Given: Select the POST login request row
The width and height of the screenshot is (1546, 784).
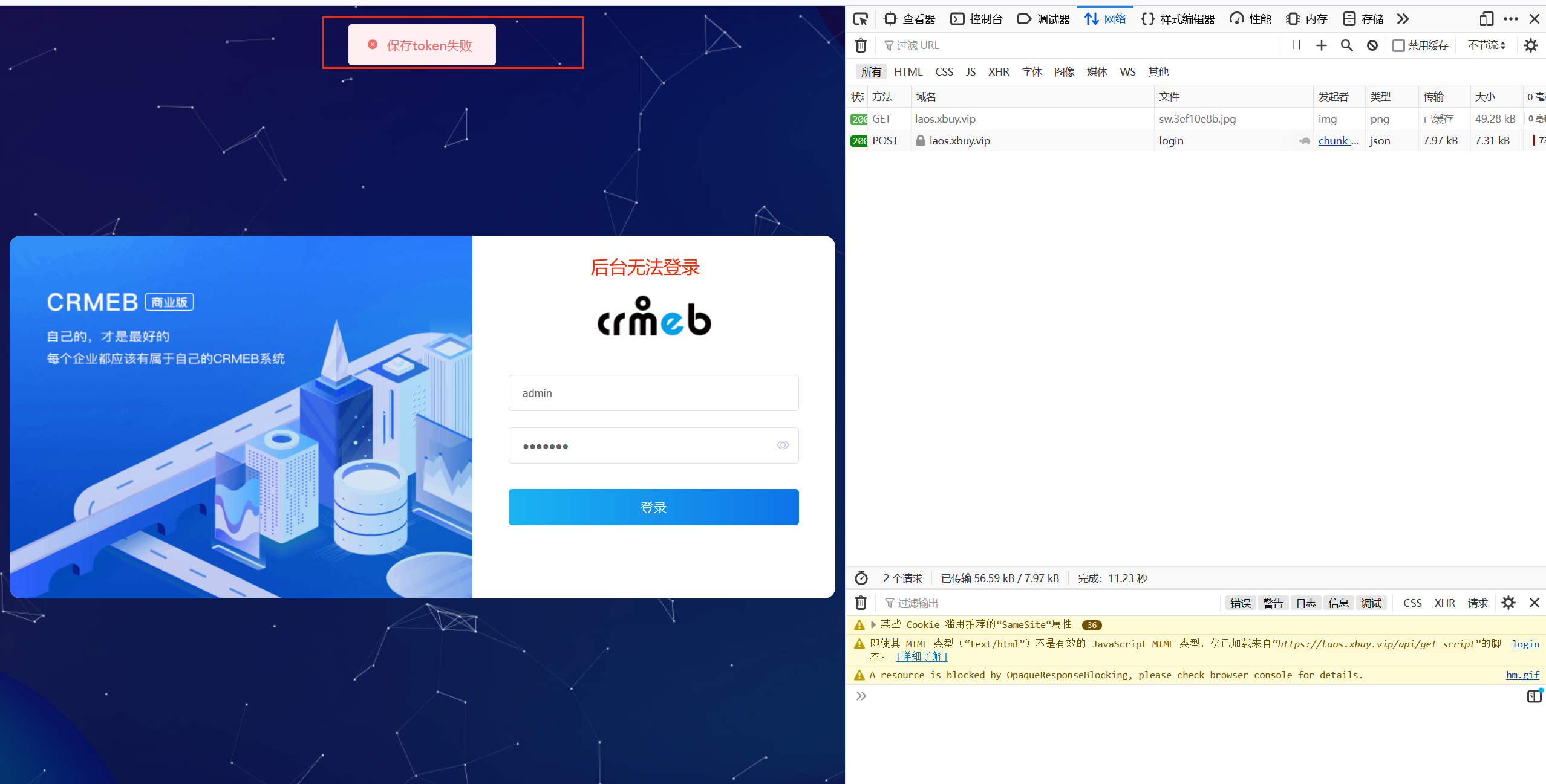Looking at the screenshot, I should pyautogui.click(x=1196, y=141).
